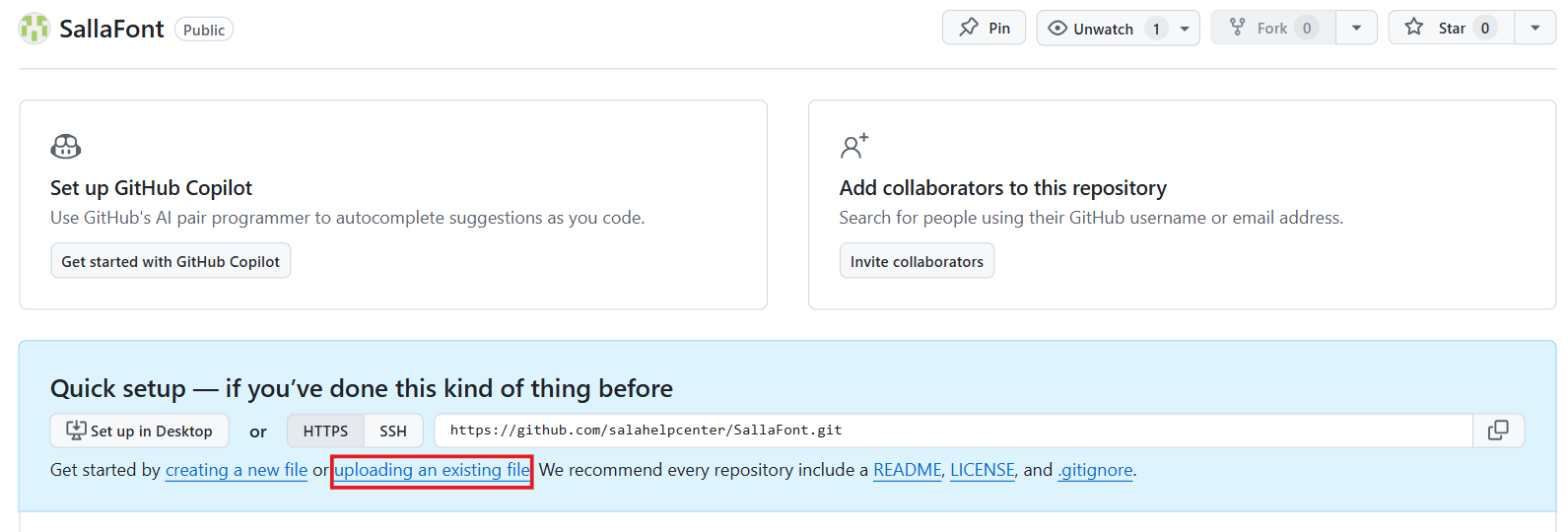Click the SallaFont repository avatar icon
The image size is (1568, 532).
[34, 29]
